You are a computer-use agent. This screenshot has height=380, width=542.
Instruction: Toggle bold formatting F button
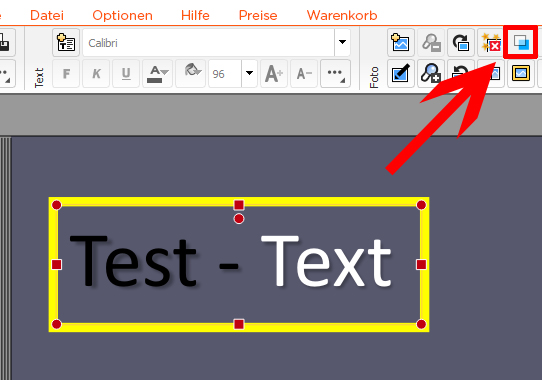click(x=66, y=73)
